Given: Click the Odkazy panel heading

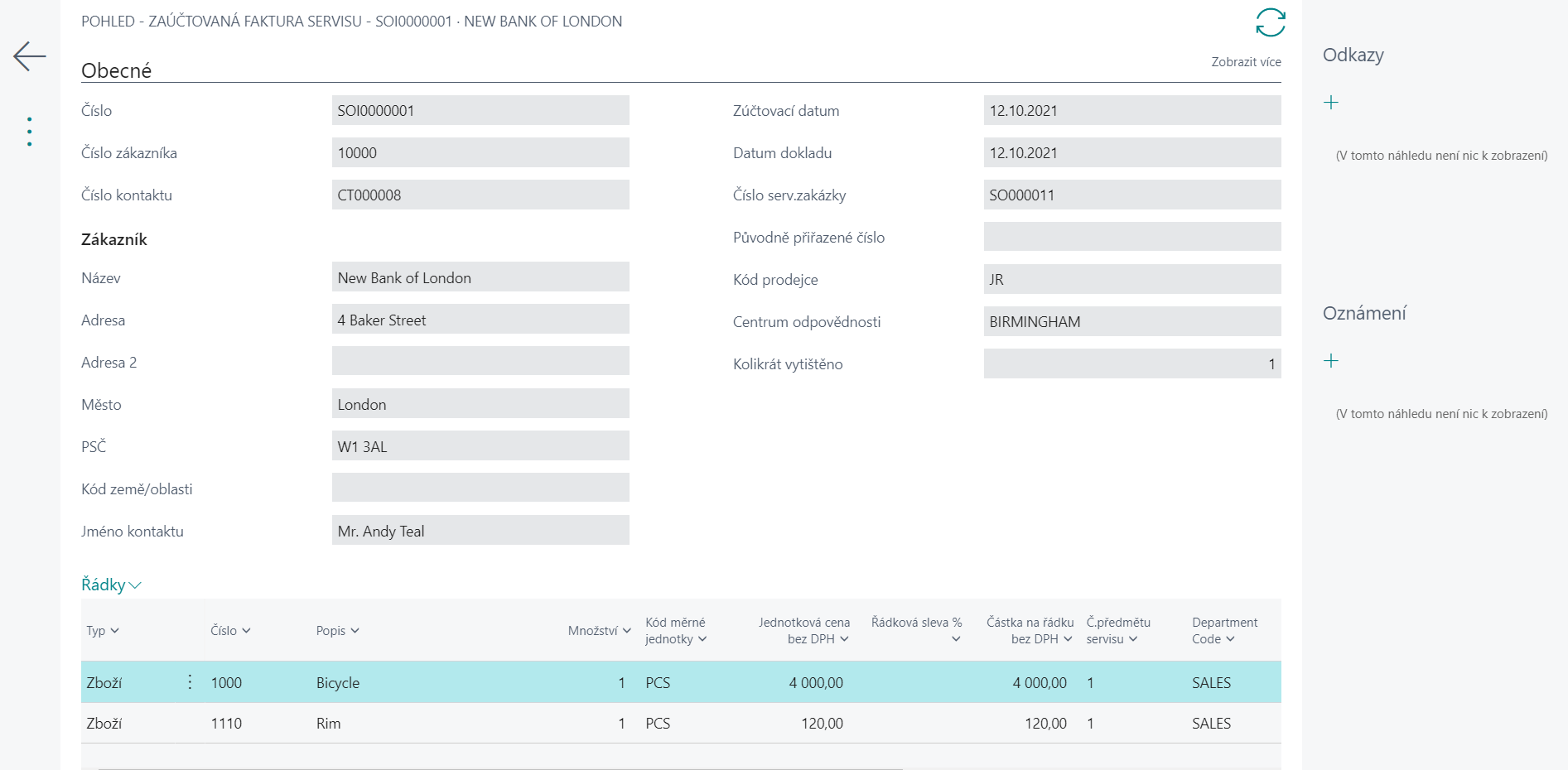Looking at the screenshot, I should [x=1353, y=55].
